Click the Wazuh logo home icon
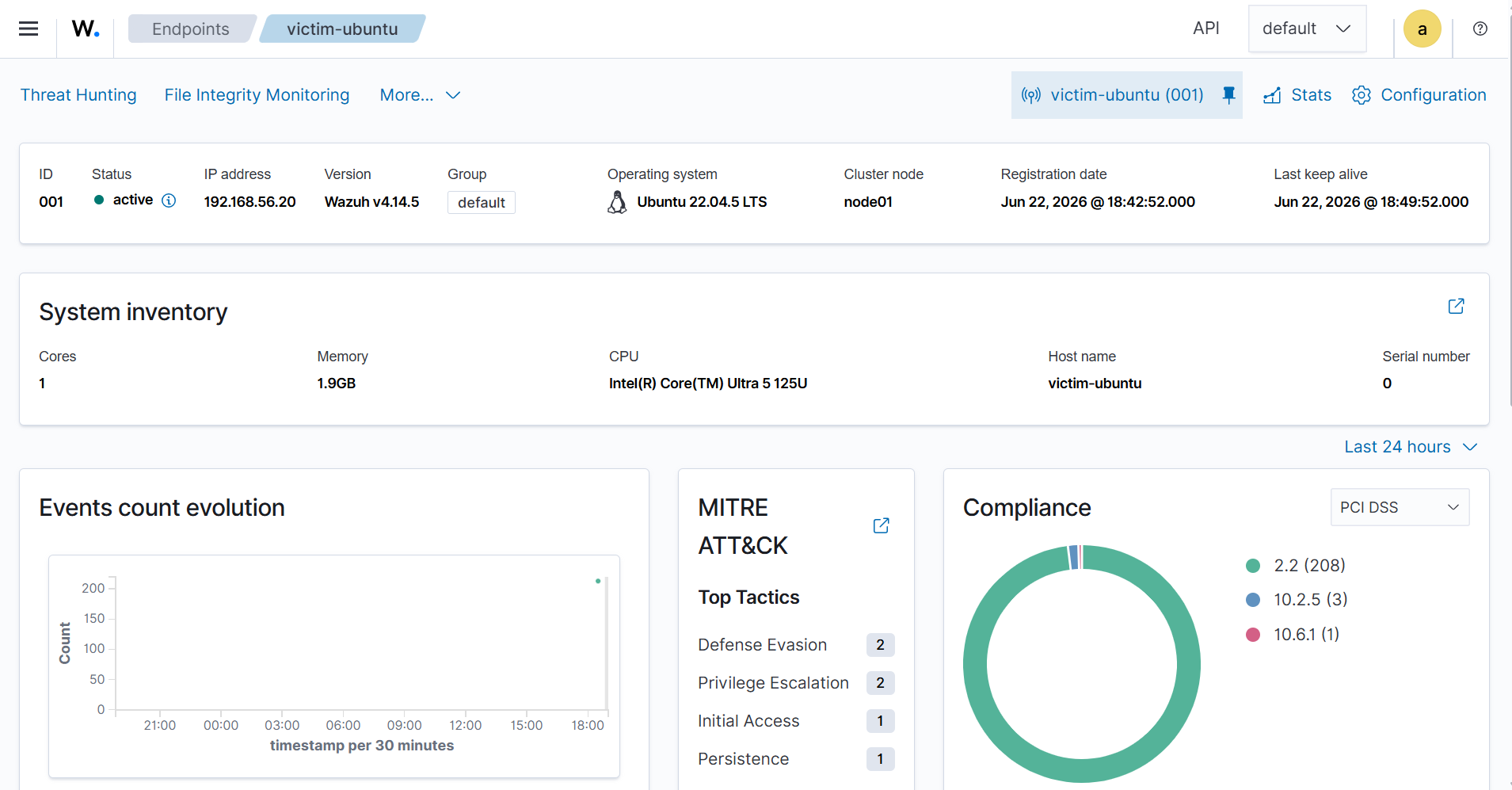The image size is (1512, 790). (x=86, y=29)
